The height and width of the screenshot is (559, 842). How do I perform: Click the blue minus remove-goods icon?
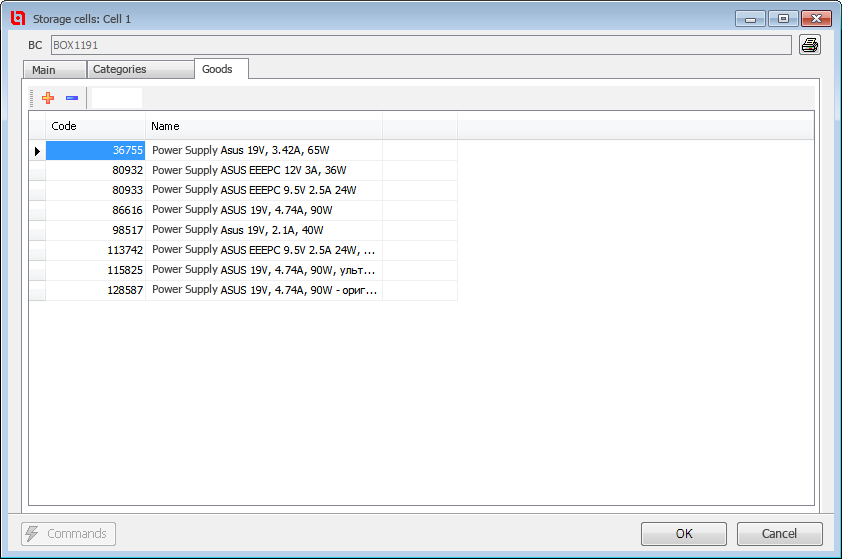point(72,98)
